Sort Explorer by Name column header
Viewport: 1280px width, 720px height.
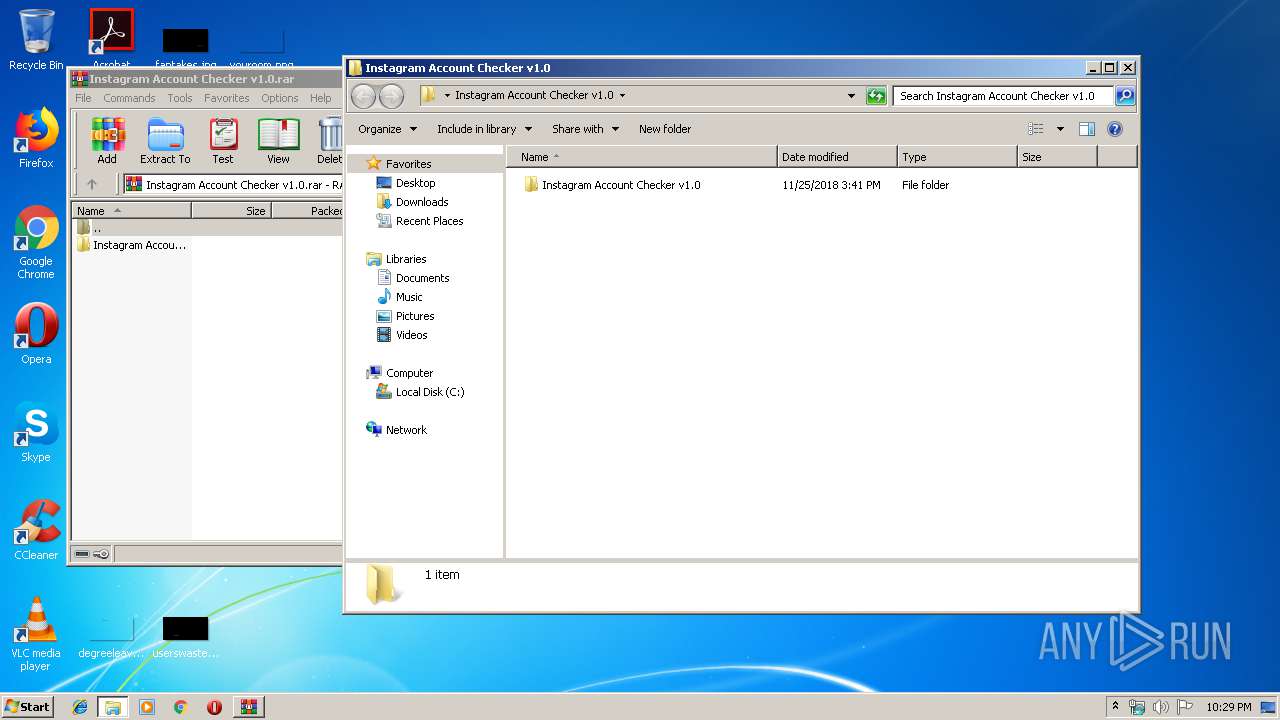[642, 157]
